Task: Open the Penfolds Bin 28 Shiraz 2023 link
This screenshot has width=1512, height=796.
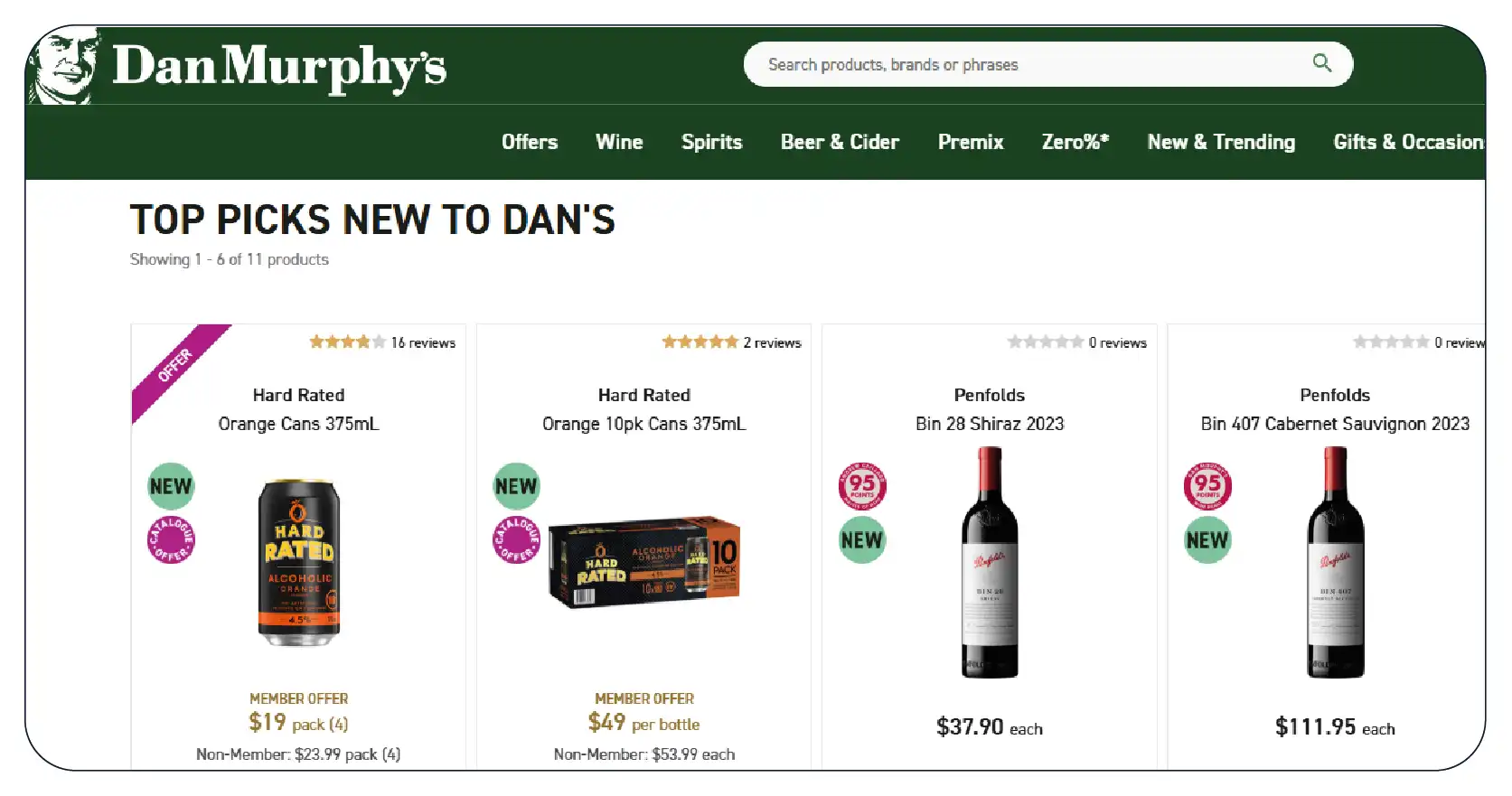Action: pos(990,423)
